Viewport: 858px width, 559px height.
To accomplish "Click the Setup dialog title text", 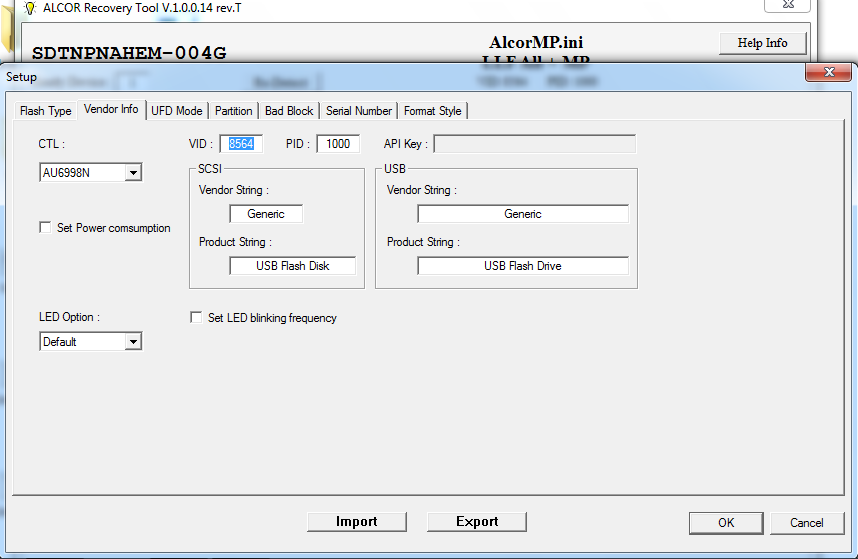I will (21, 77).
